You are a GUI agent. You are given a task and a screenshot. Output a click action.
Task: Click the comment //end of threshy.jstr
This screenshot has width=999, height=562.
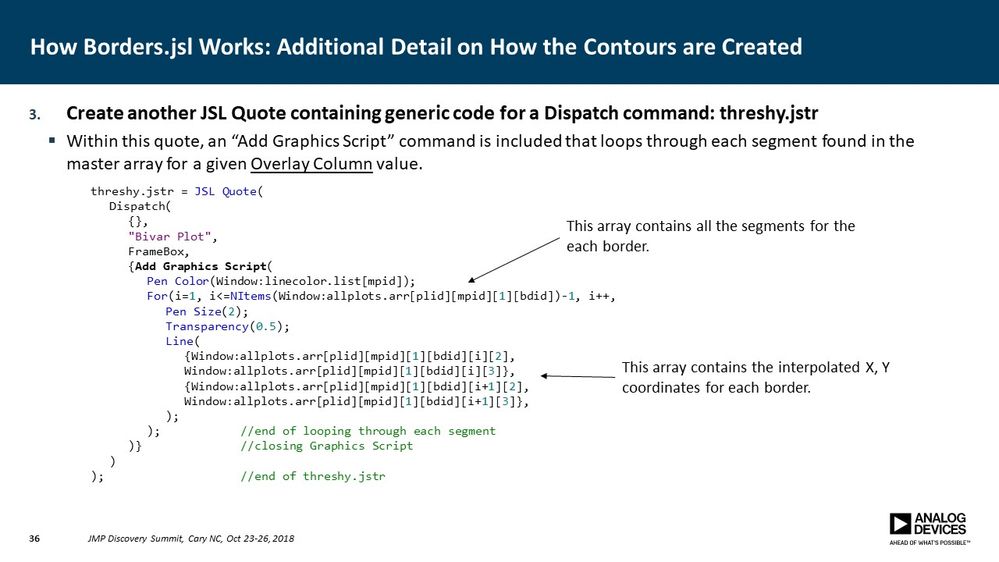coord(312,476)
